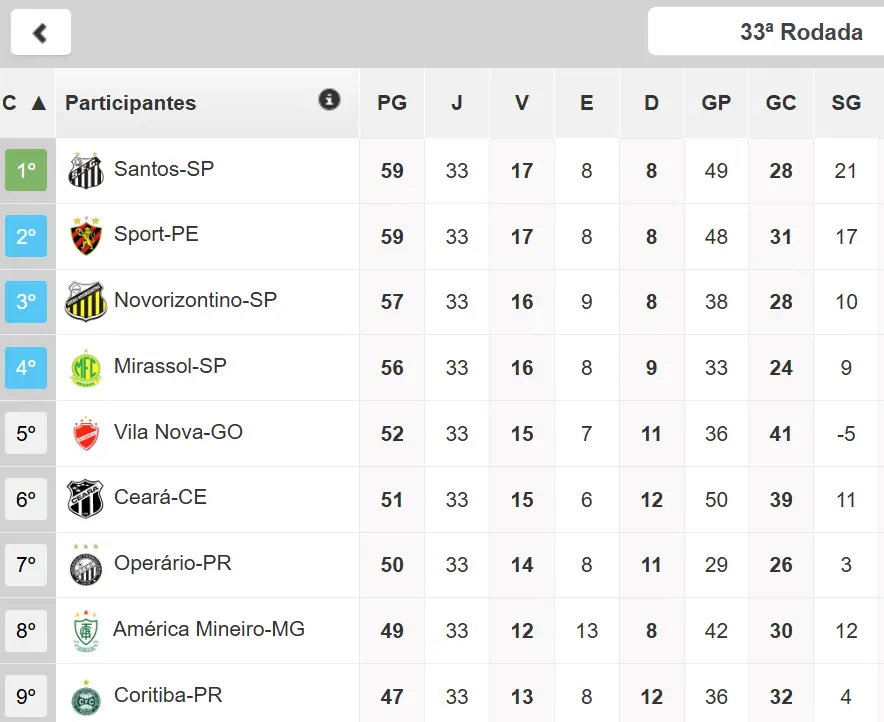
Task: Open Santos-SP team link
Action: point(164,169)
